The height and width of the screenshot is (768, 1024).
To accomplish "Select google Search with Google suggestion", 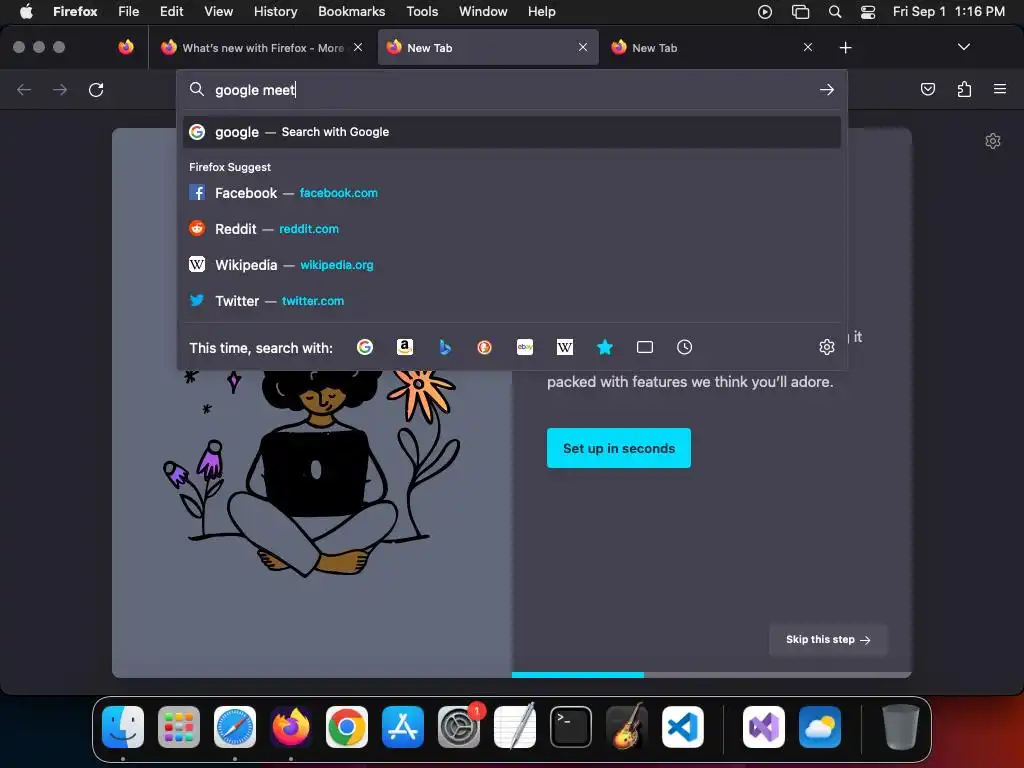I will 511,132.
